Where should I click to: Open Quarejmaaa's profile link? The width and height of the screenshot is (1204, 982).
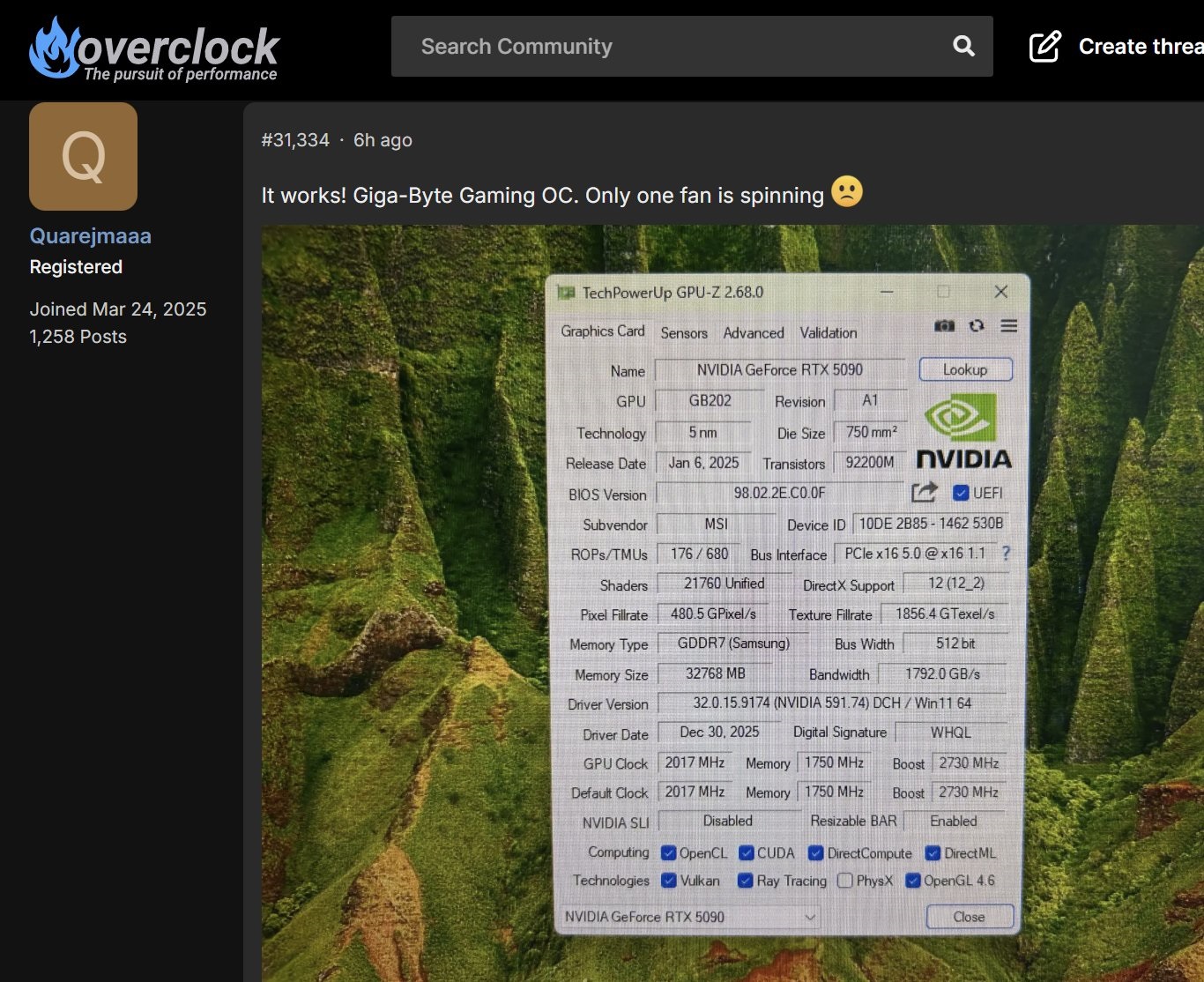tap(91, 236)
